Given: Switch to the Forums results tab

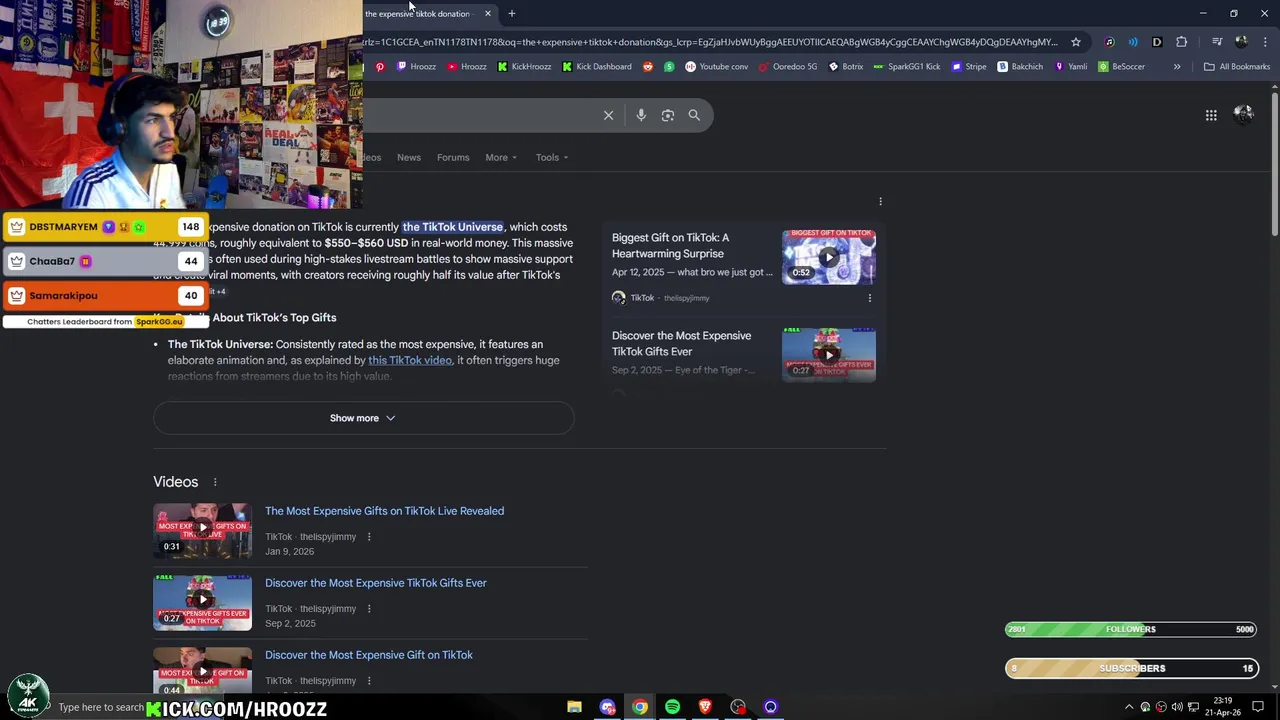Looking at the screenshot, I should pyautogui.click(x=453, y=157).
